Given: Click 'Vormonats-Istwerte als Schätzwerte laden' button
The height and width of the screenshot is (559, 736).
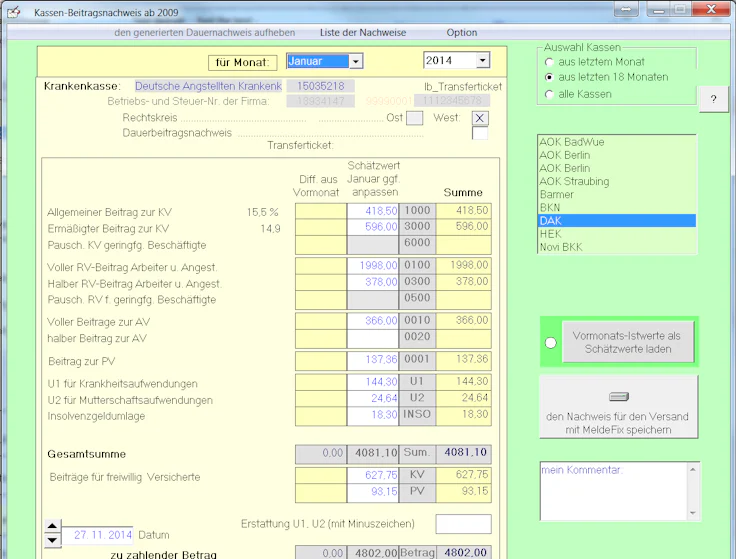Looking at the screenshot, I should point(628,342).
